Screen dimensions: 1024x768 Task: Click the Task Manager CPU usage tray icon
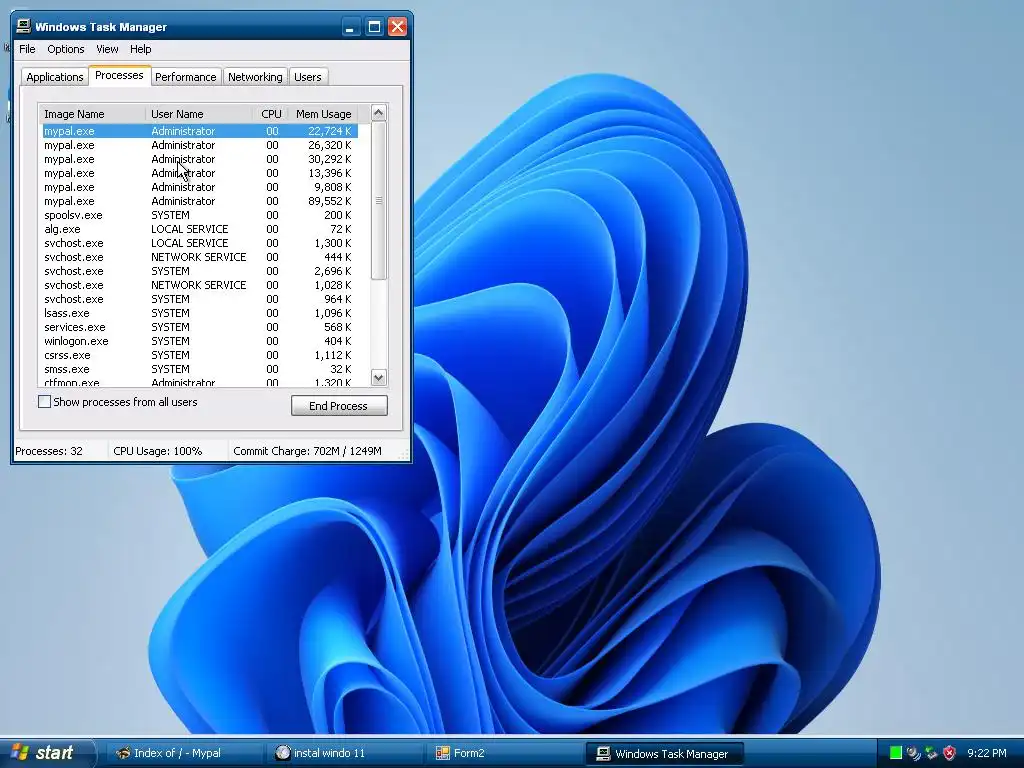point(896,753)
